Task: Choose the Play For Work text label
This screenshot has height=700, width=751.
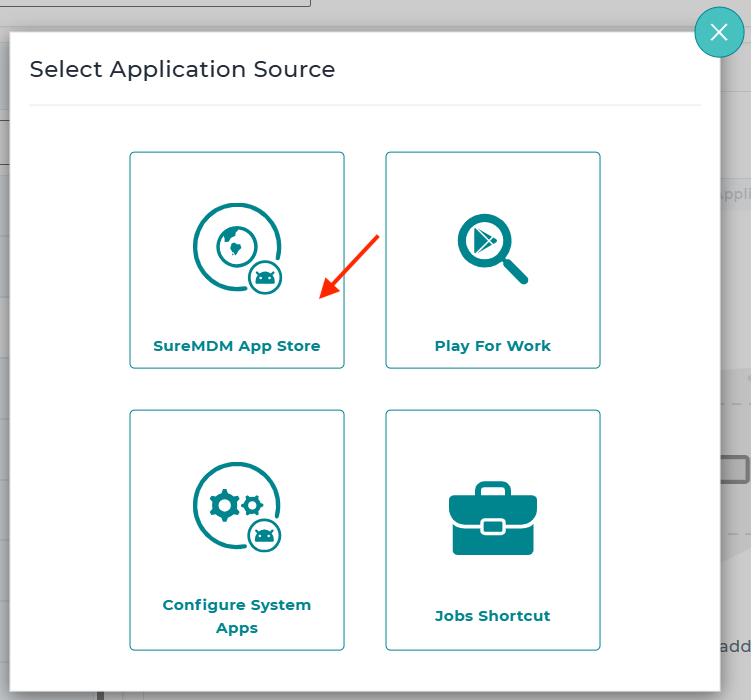Action: click(492, 346)
